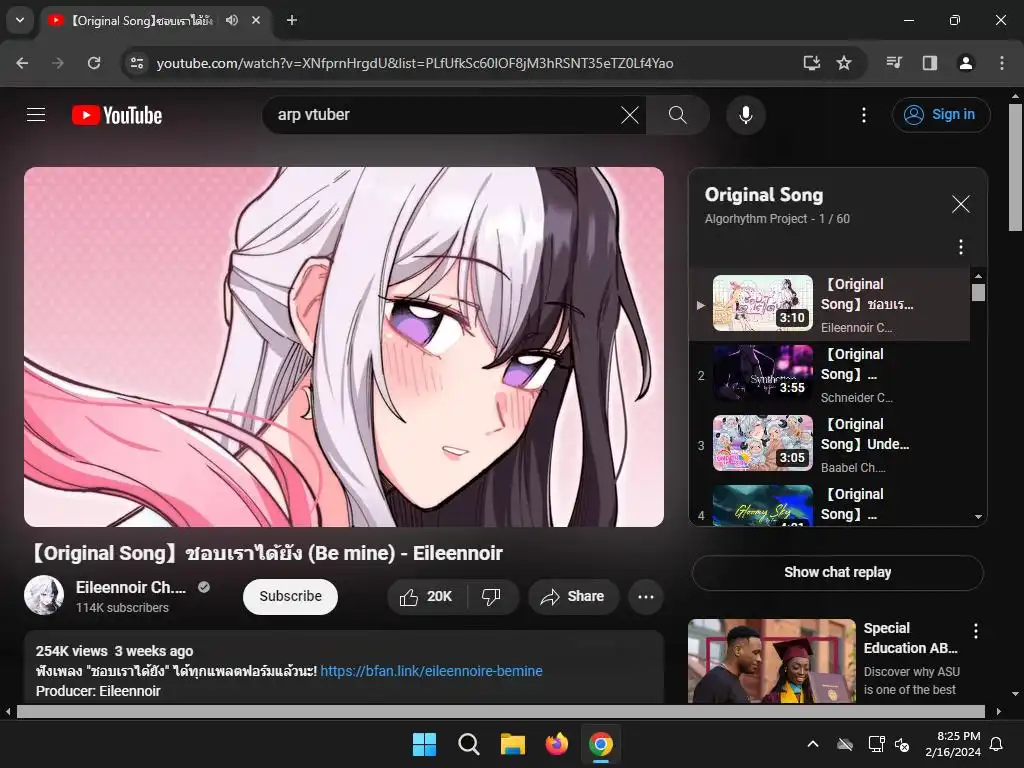1024x768 pixels.
Task: Play the Baabel Ch. playlist video
Action: point(829,445)
